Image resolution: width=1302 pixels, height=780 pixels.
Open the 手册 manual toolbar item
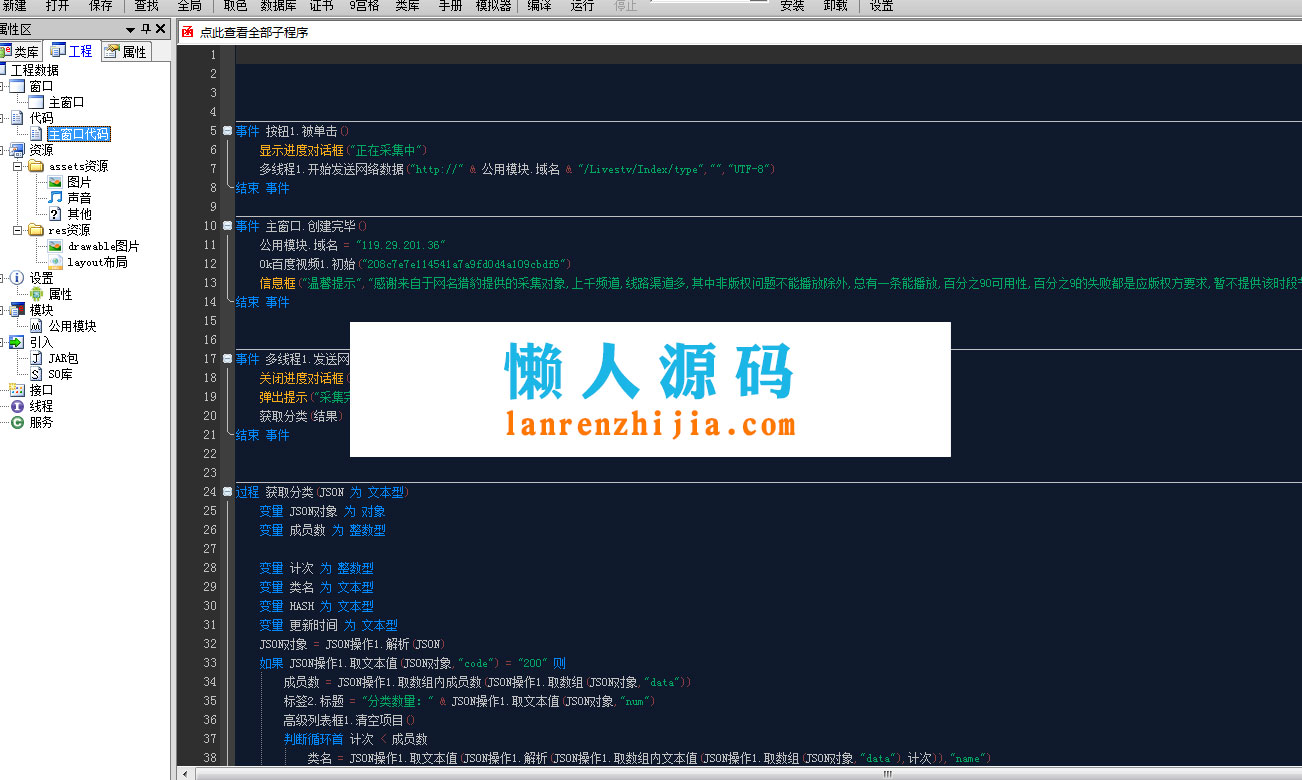[x=450, y=6]
